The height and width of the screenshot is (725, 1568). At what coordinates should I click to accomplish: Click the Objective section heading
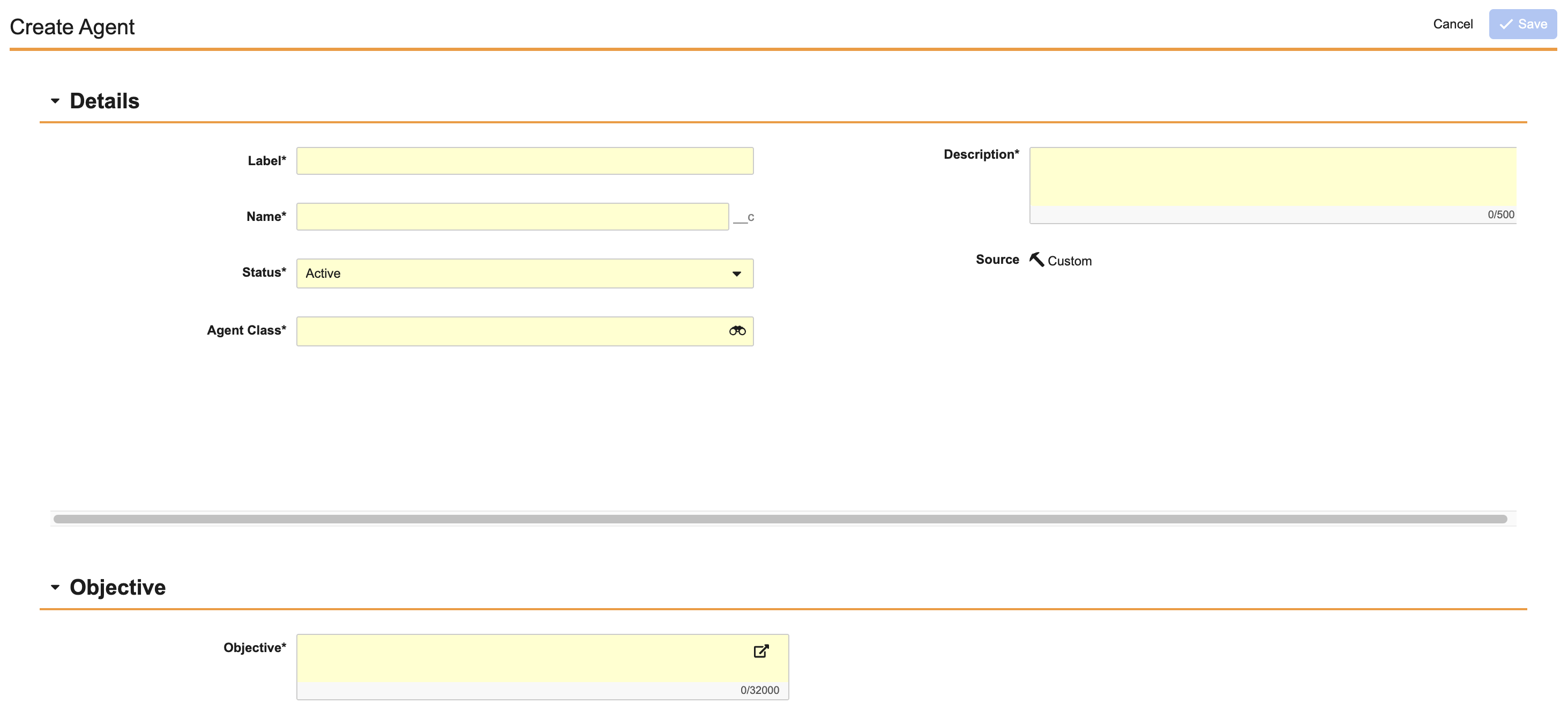[117, 587]
